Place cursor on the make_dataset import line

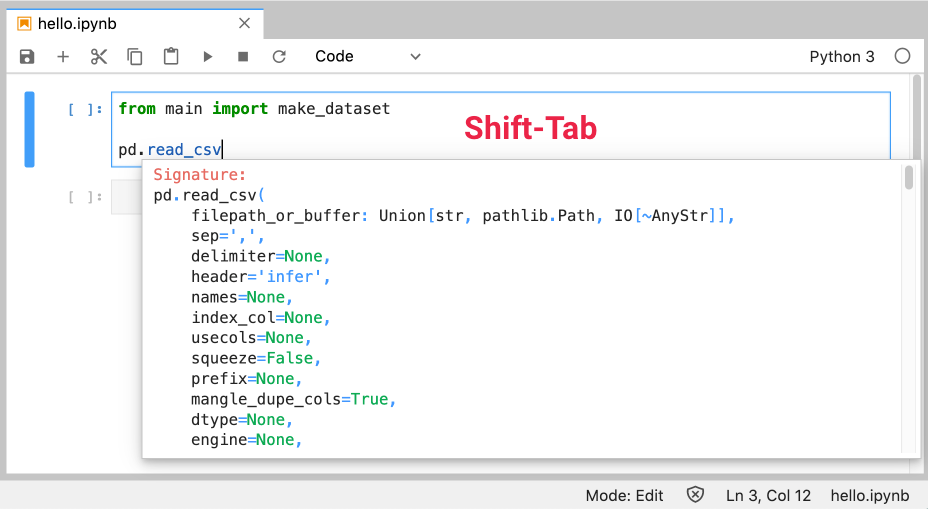[300, 109]
